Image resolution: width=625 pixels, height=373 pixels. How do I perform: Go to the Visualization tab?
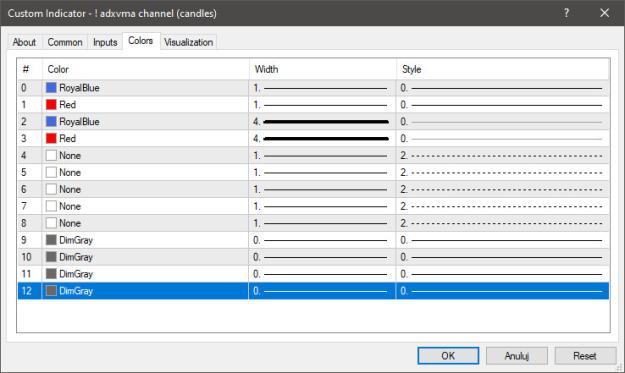[189, 42]
